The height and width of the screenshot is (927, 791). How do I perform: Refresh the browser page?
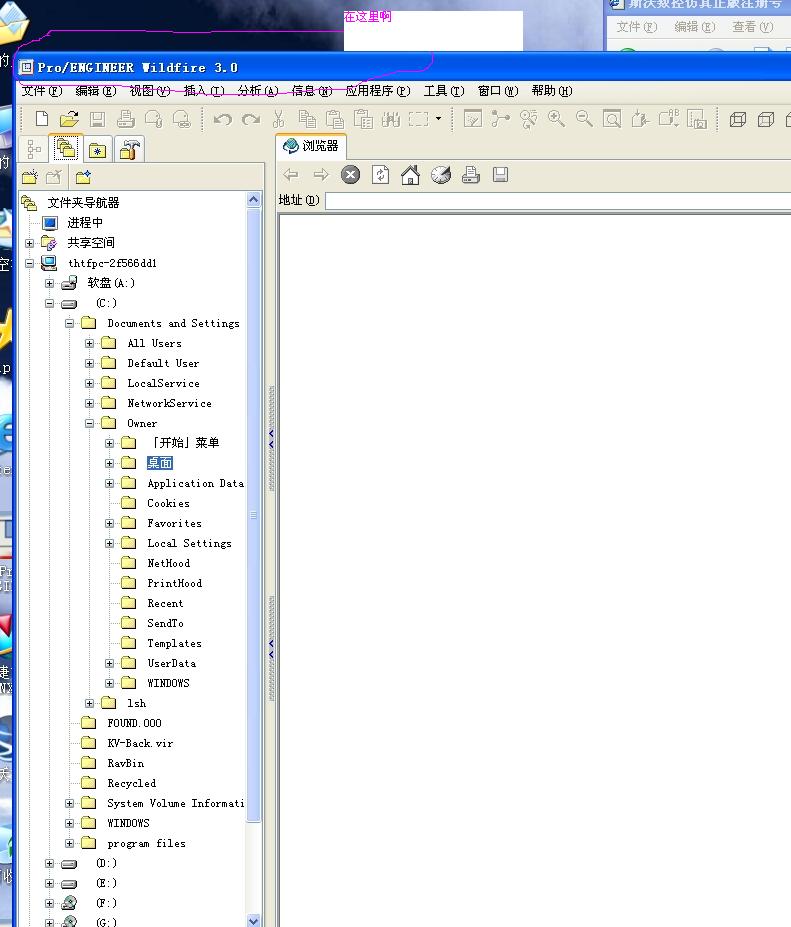380,175
